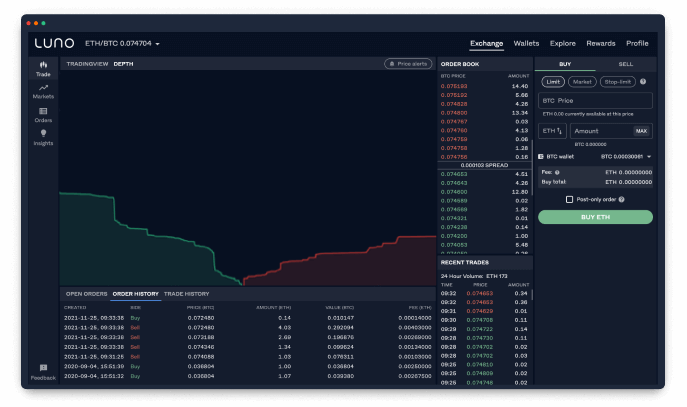Go to the Wallets tab

click(x=526, y=43)
